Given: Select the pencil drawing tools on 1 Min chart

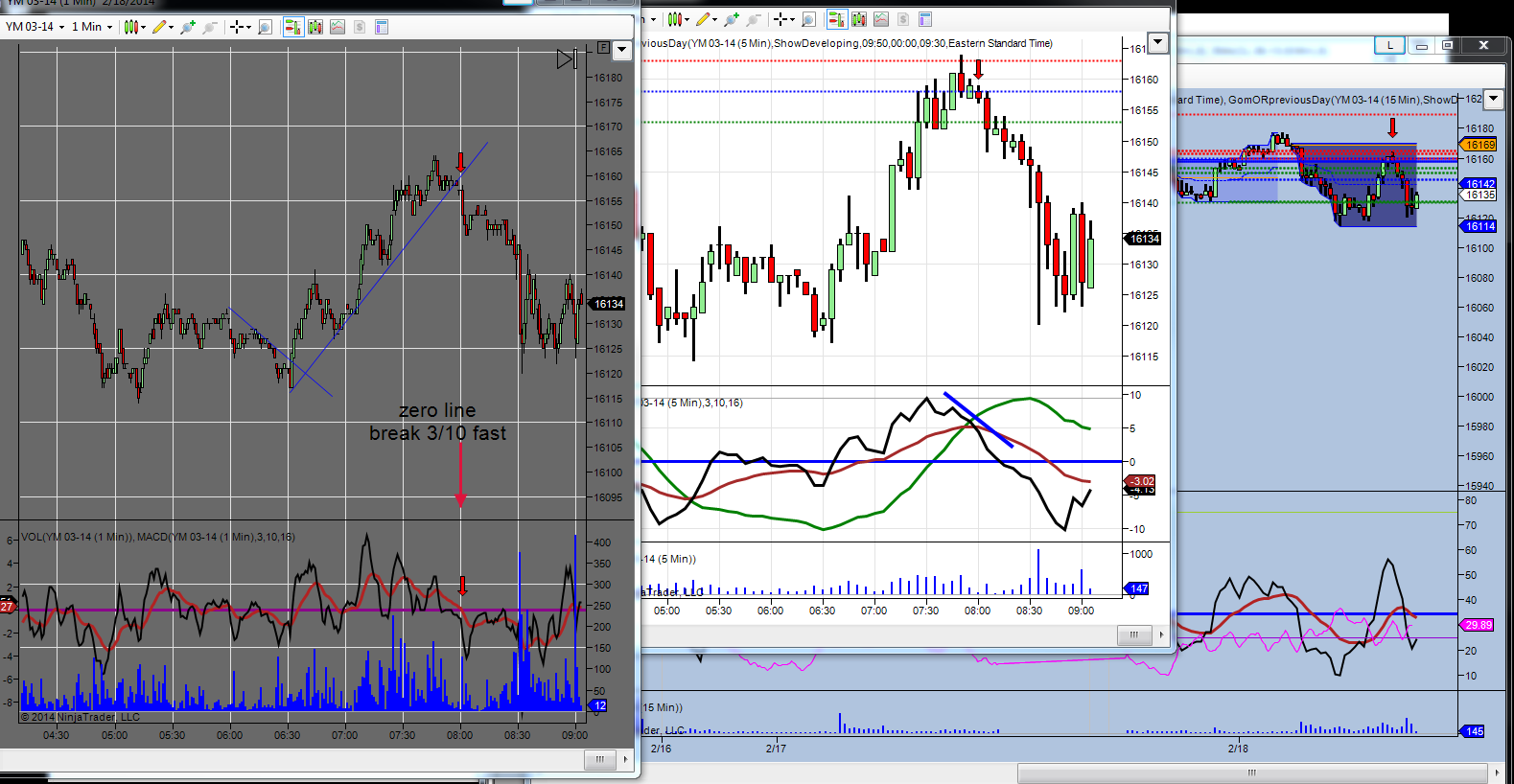Looking at the screenshot, I should (x=159, y=27).
